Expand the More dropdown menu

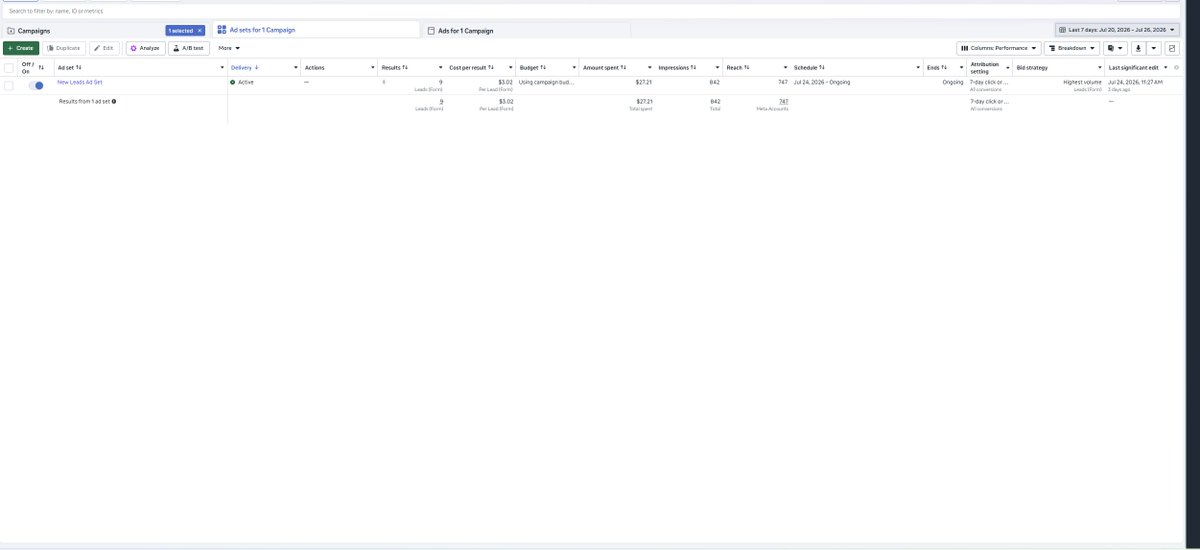pyautogui.click(x=229, y=48)
